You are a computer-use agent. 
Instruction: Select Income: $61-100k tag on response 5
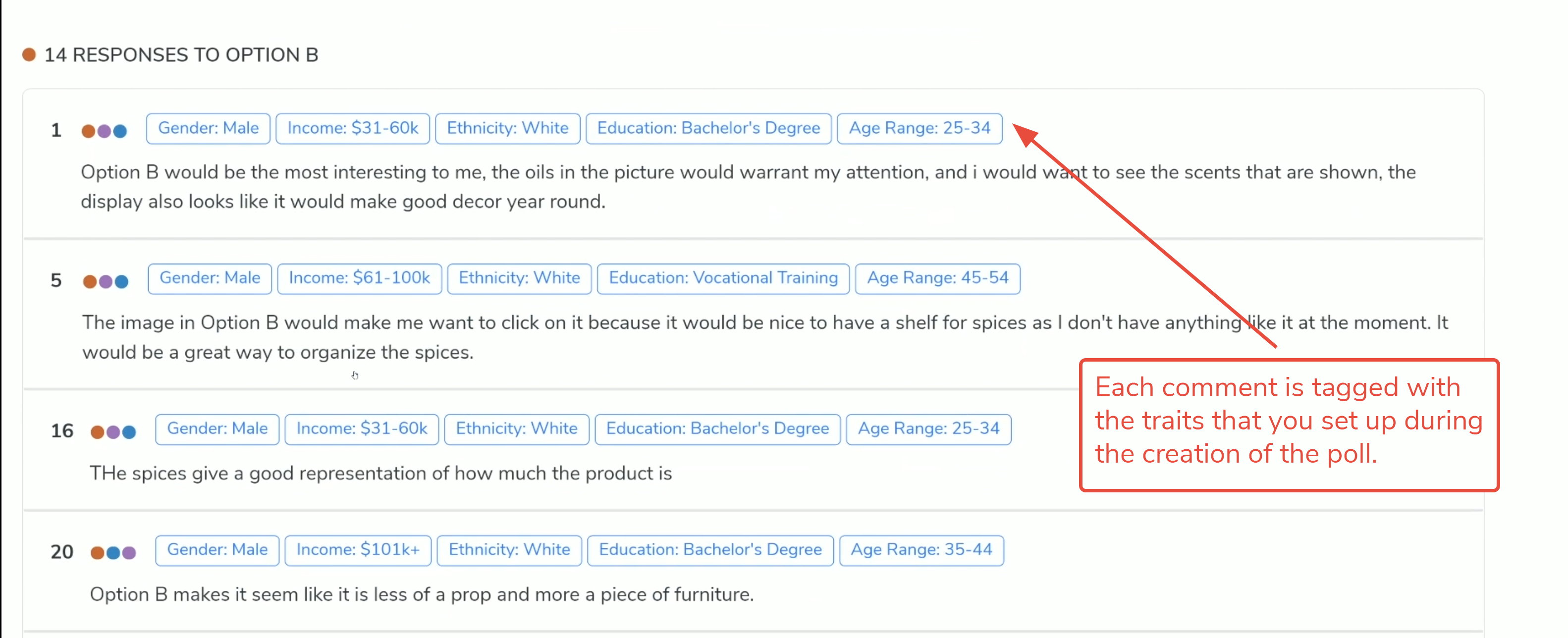click(359, 278)
